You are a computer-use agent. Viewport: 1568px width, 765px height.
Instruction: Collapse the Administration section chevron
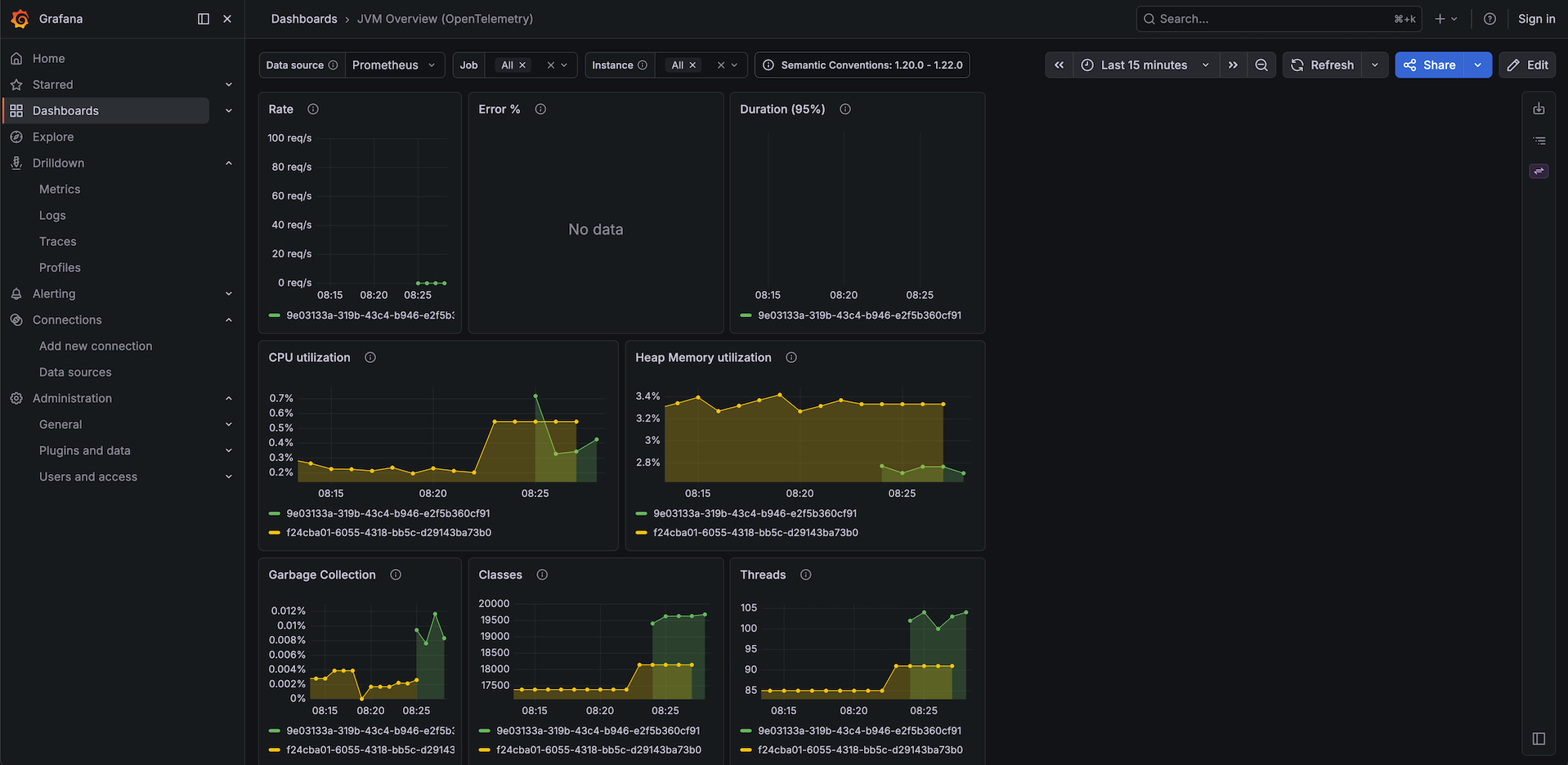coord(229,398)
